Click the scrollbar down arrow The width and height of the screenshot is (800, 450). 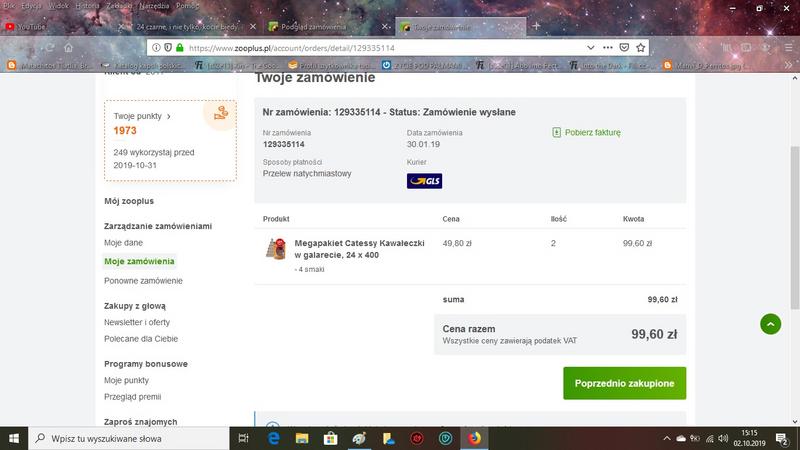click(x=795, y=422)
